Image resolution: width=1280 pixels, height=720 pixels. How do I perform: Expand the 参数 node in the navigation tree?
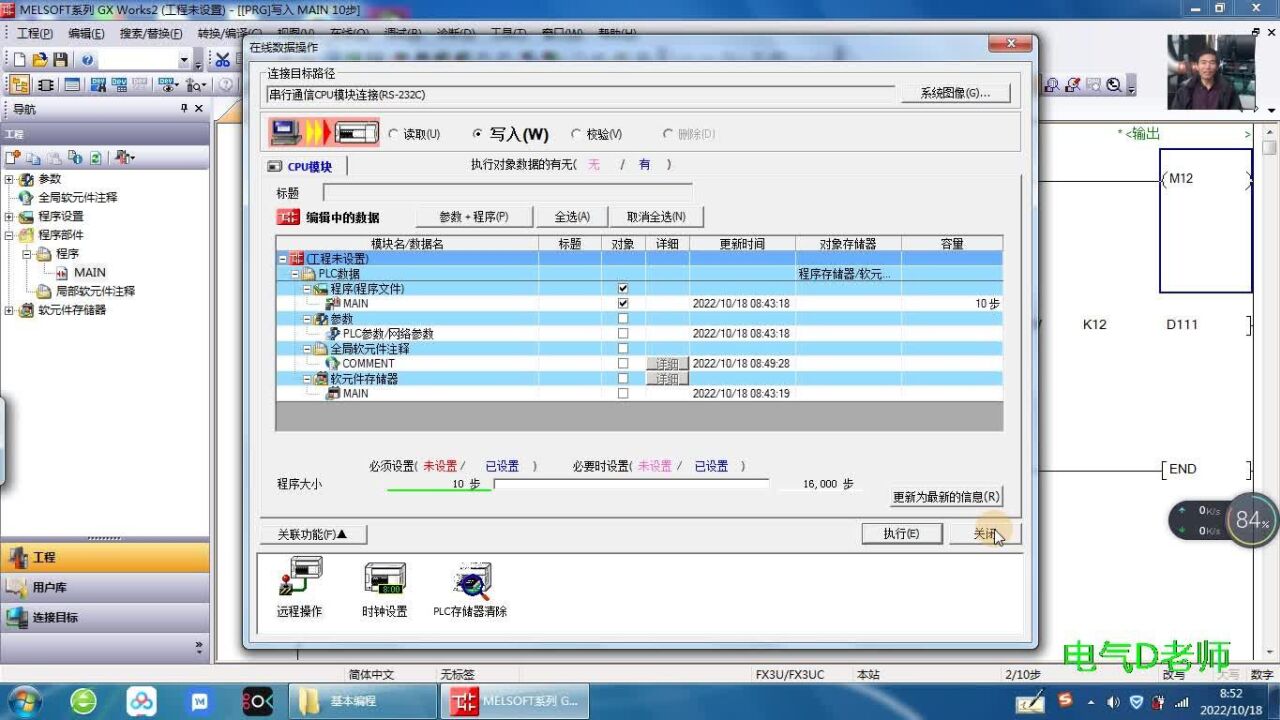coord(10,179)
